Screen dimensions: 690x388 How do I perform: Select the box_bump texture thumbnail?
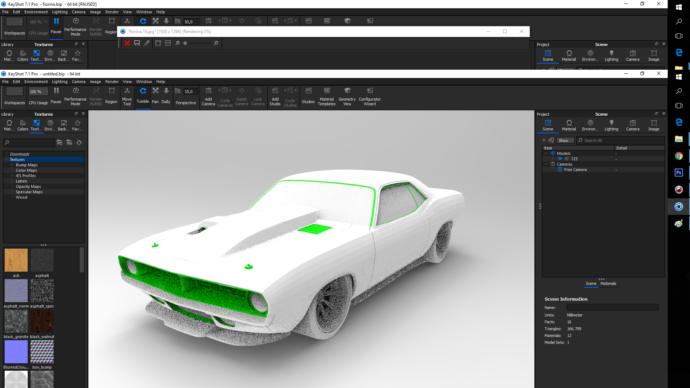pyautogui.click(x=42, y=351)
